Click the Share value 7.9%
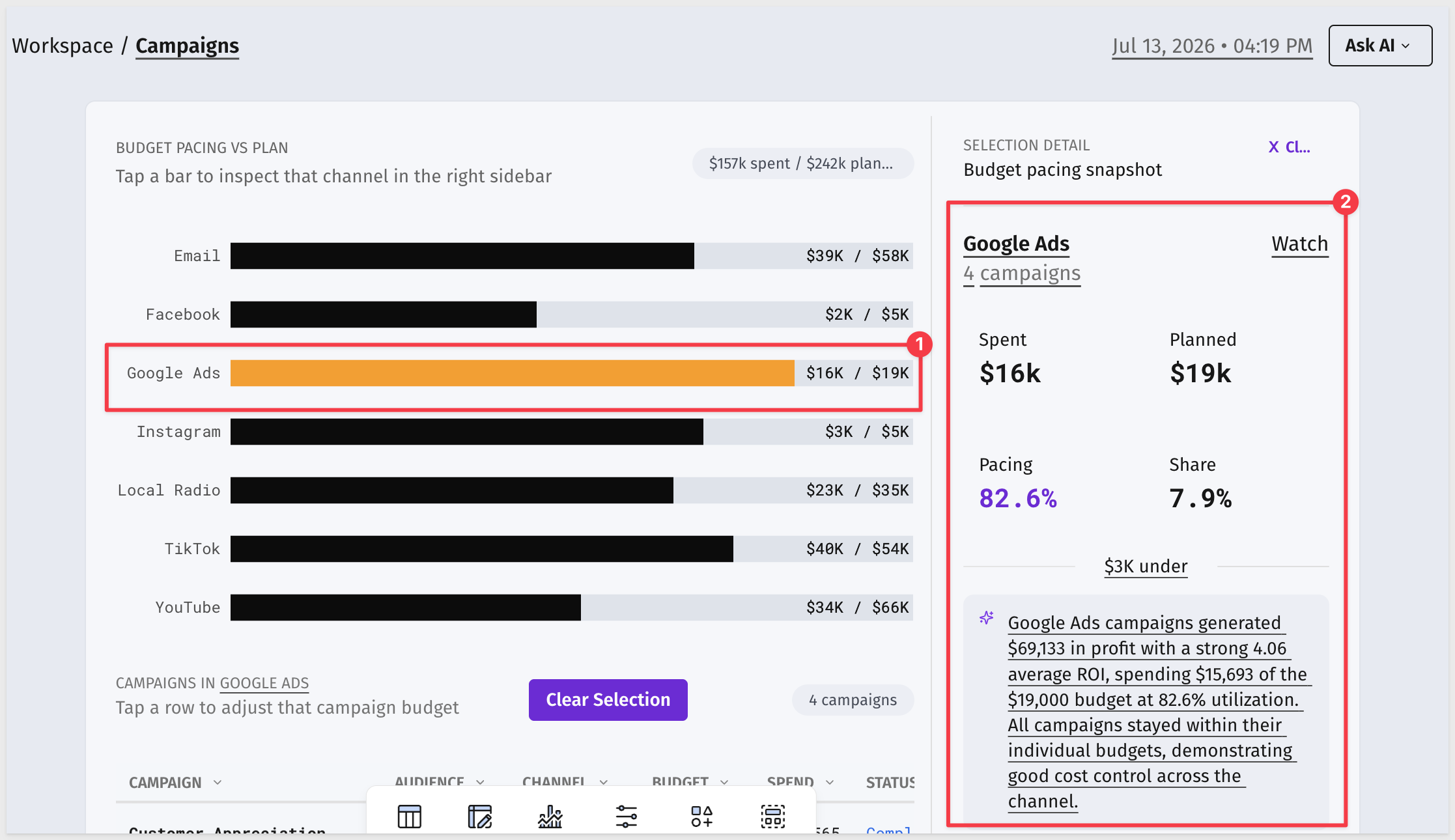Viewport: 1455px width, 840px height. tap(1200, 498)
